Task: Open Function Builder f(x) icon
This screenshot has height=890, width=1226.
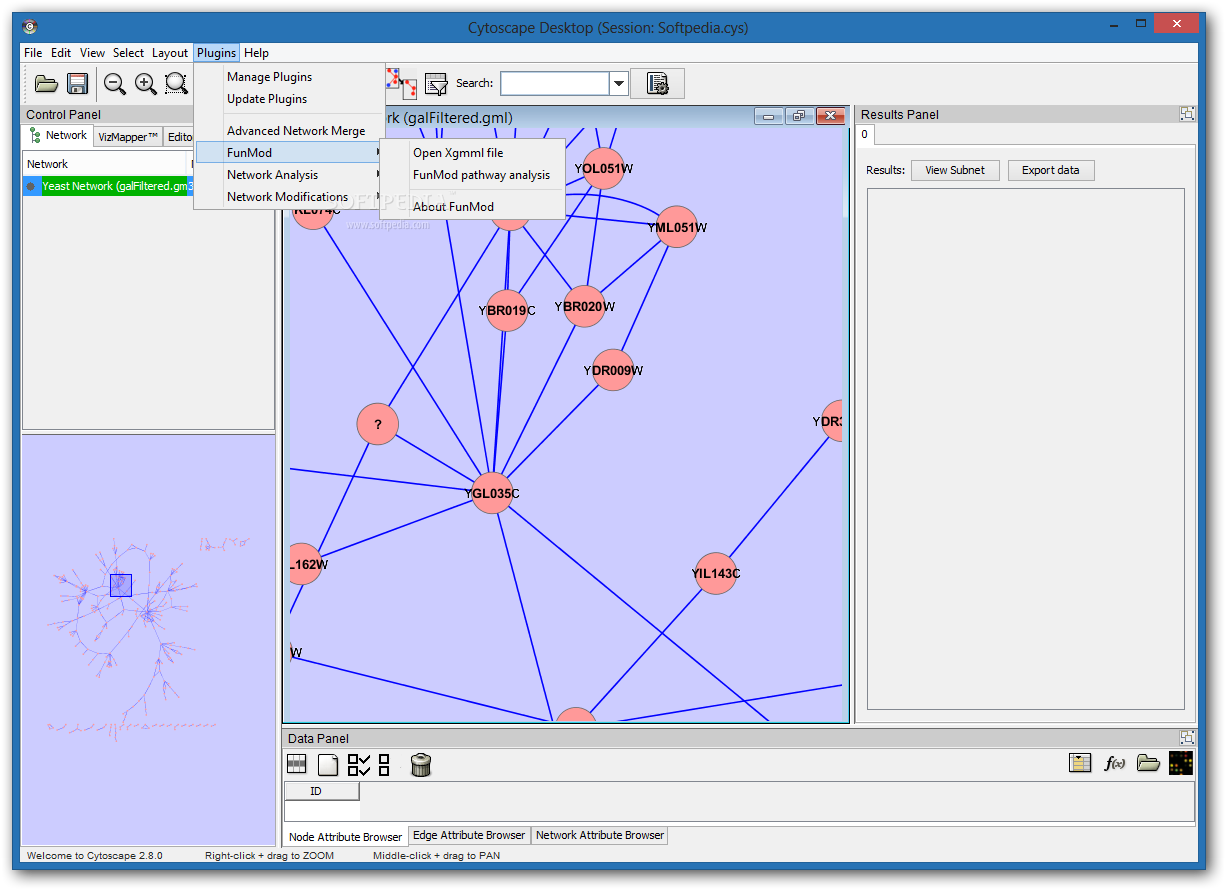Action: point(1113,763)
